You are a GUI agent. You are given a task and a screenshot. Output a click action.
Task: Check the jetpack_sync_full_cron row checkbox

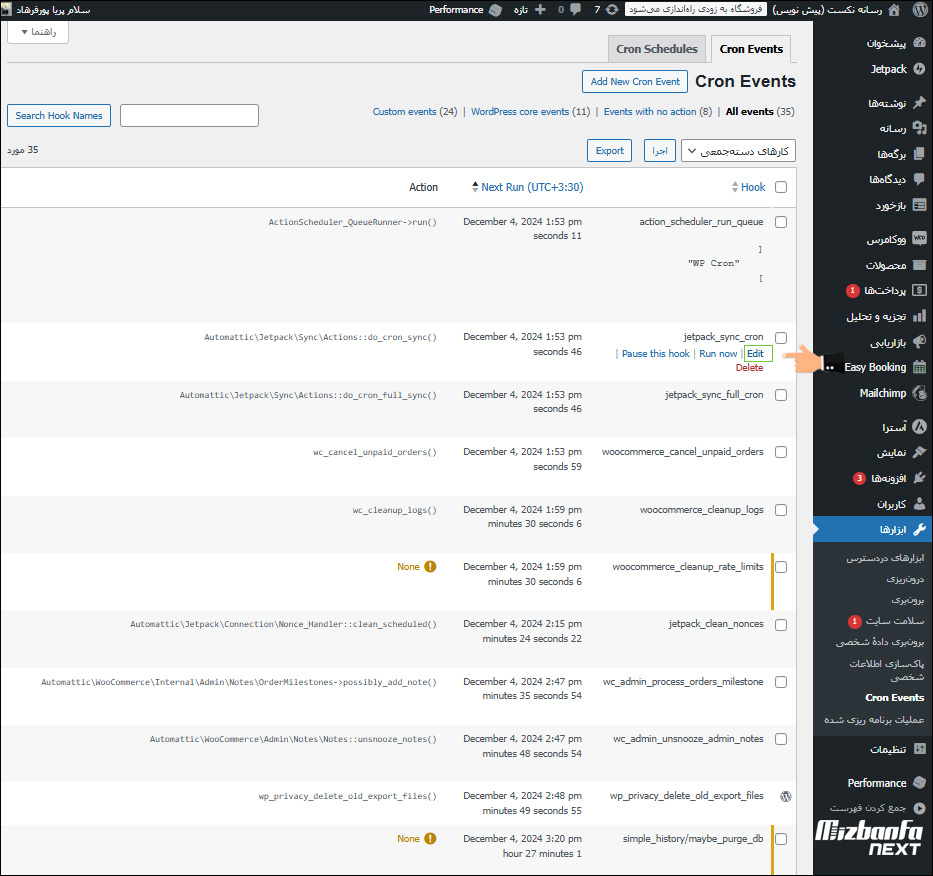(781, 395)
